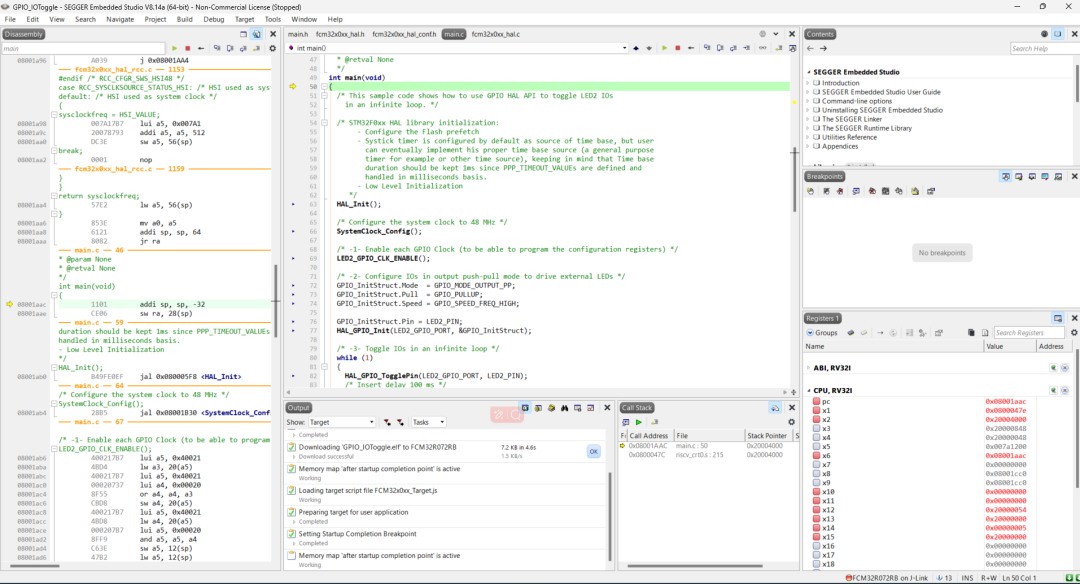Toggle breakpoint marker at HAL_Init line 65
This screenshot has height=584, width=1080.
tap(293, 203)
